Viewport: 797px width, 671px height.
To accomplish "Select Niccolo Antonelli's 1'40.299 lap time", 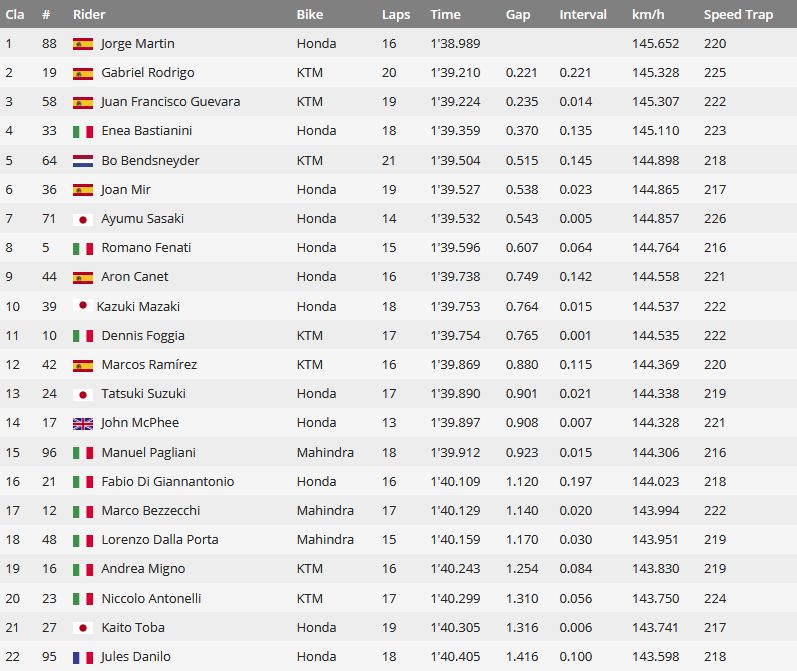I will (x=455, y=598).
